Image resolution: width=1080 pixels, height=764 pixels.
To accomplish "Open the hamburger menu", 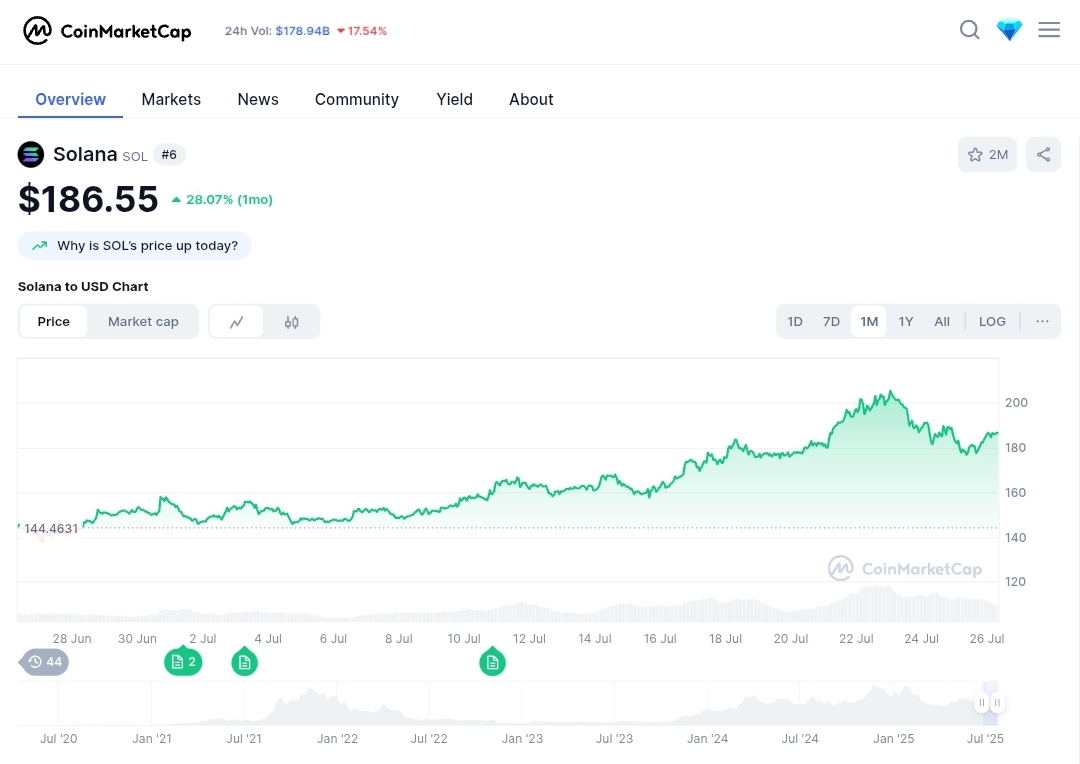I will pyautogui.click(x=1048, y=30).
